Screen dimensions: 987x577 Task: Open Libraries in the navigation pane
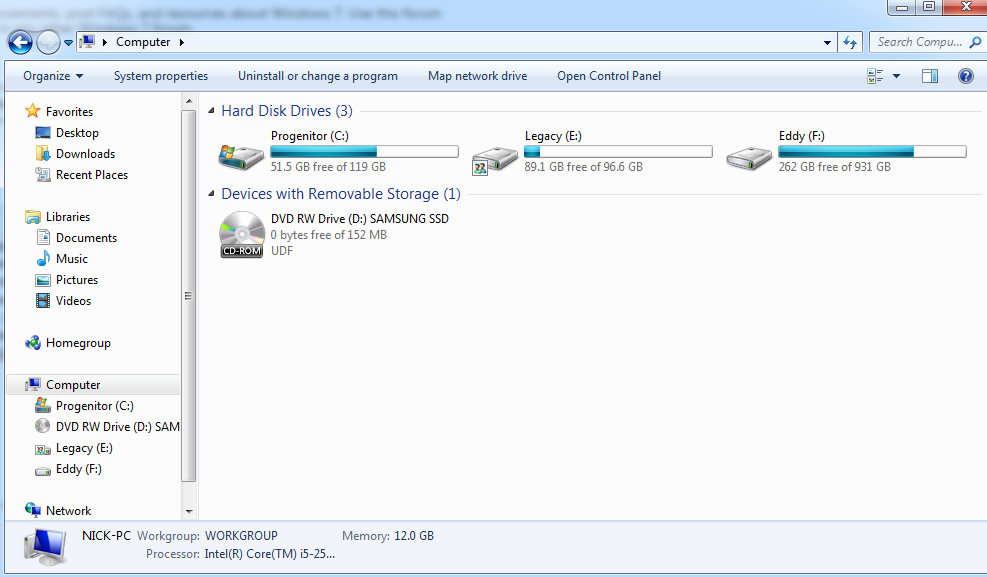[67, 216]
